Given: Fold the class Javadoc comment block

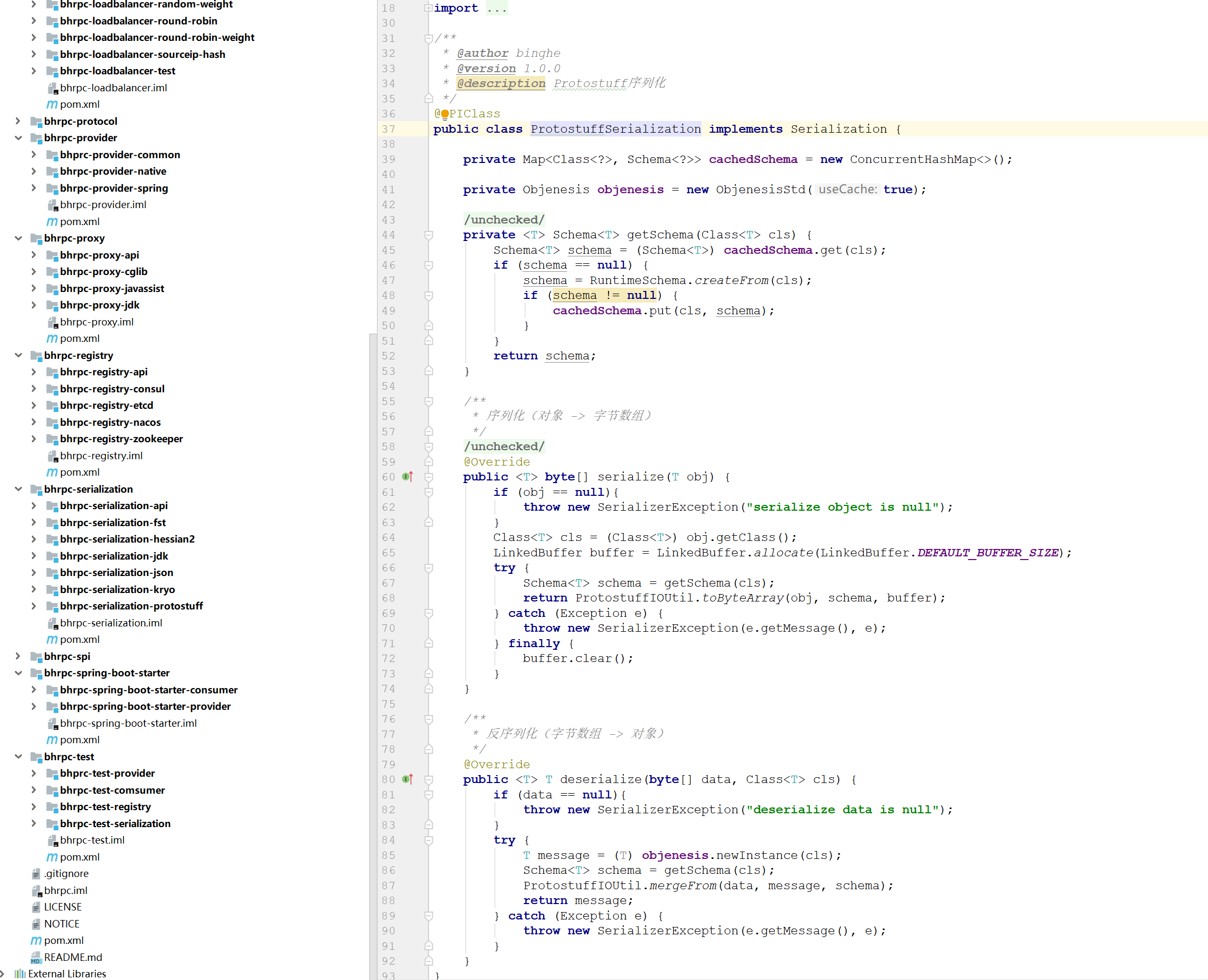Looking at the screenshot, I should [429, 38].
